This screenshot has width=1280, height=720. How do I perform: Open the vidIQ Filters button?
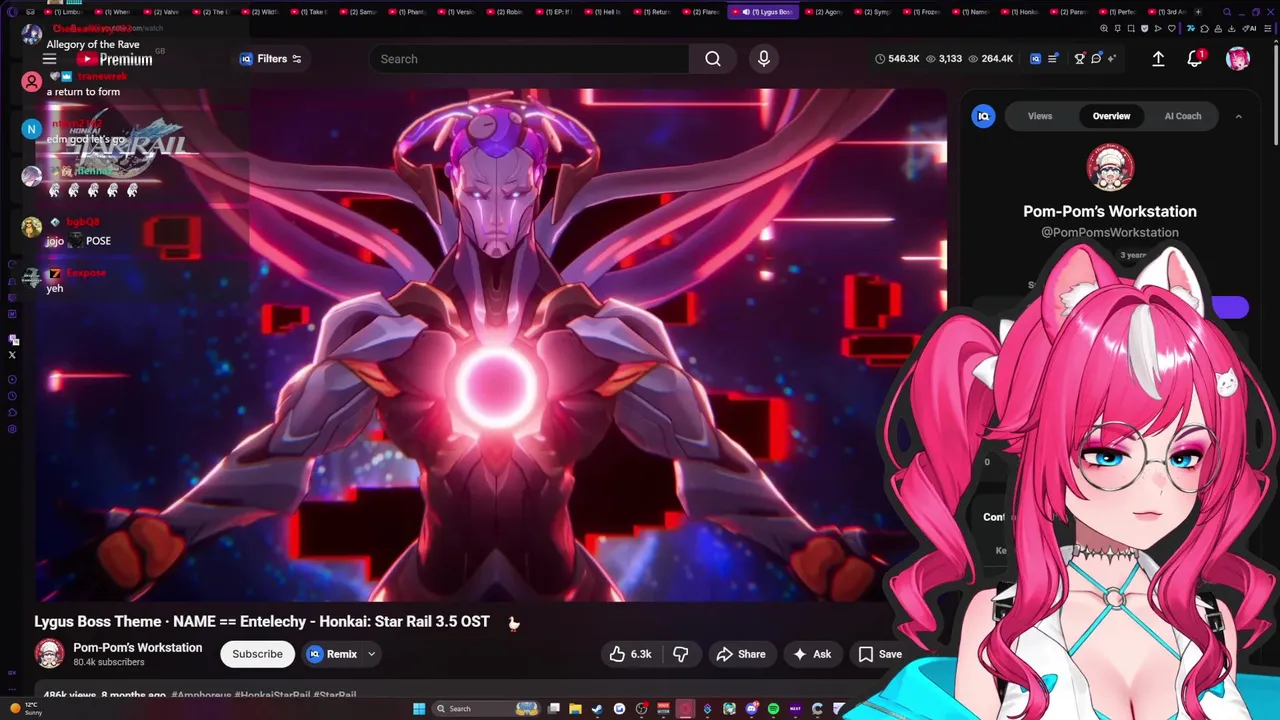pos(271,59)
